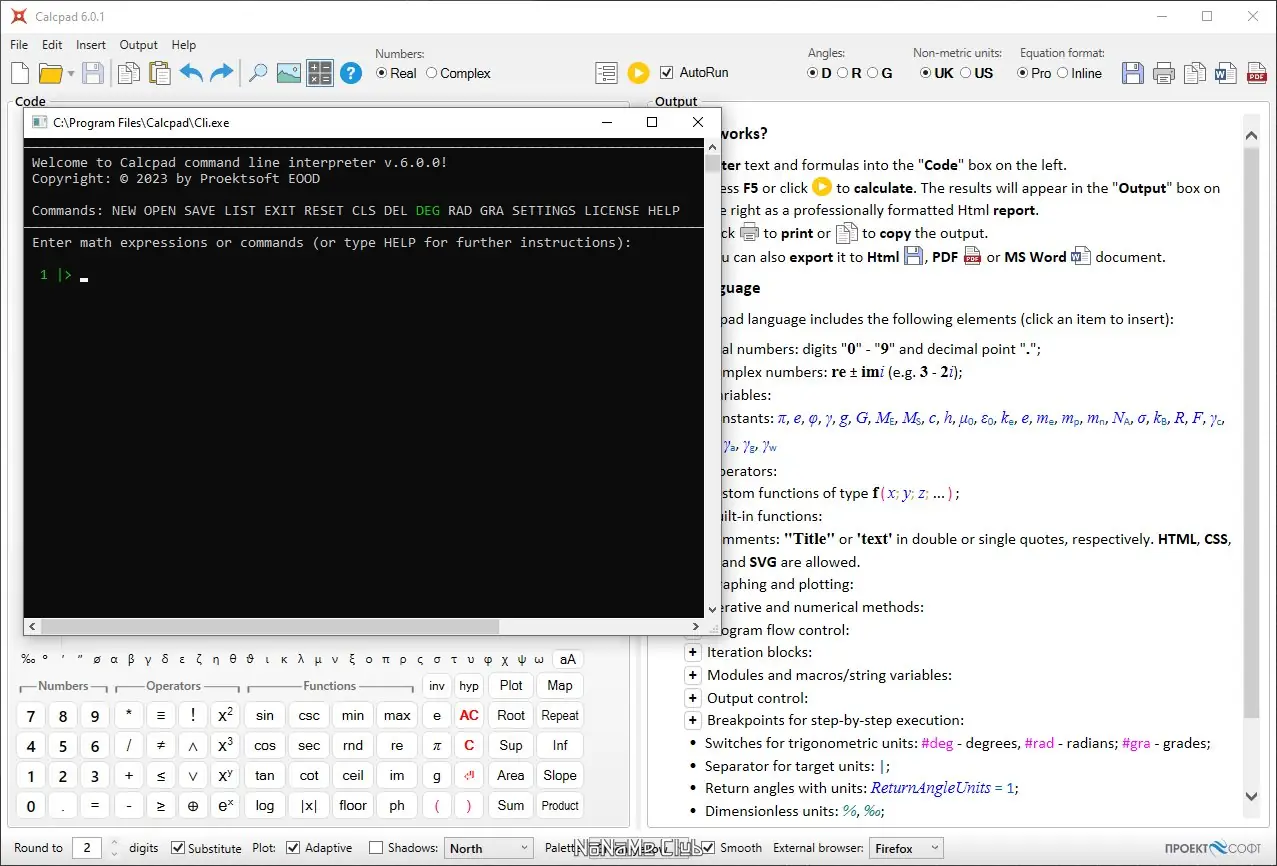Export output to PDF
Image resolution: width=1277 pixels, height=866 pixels.
1256,73
